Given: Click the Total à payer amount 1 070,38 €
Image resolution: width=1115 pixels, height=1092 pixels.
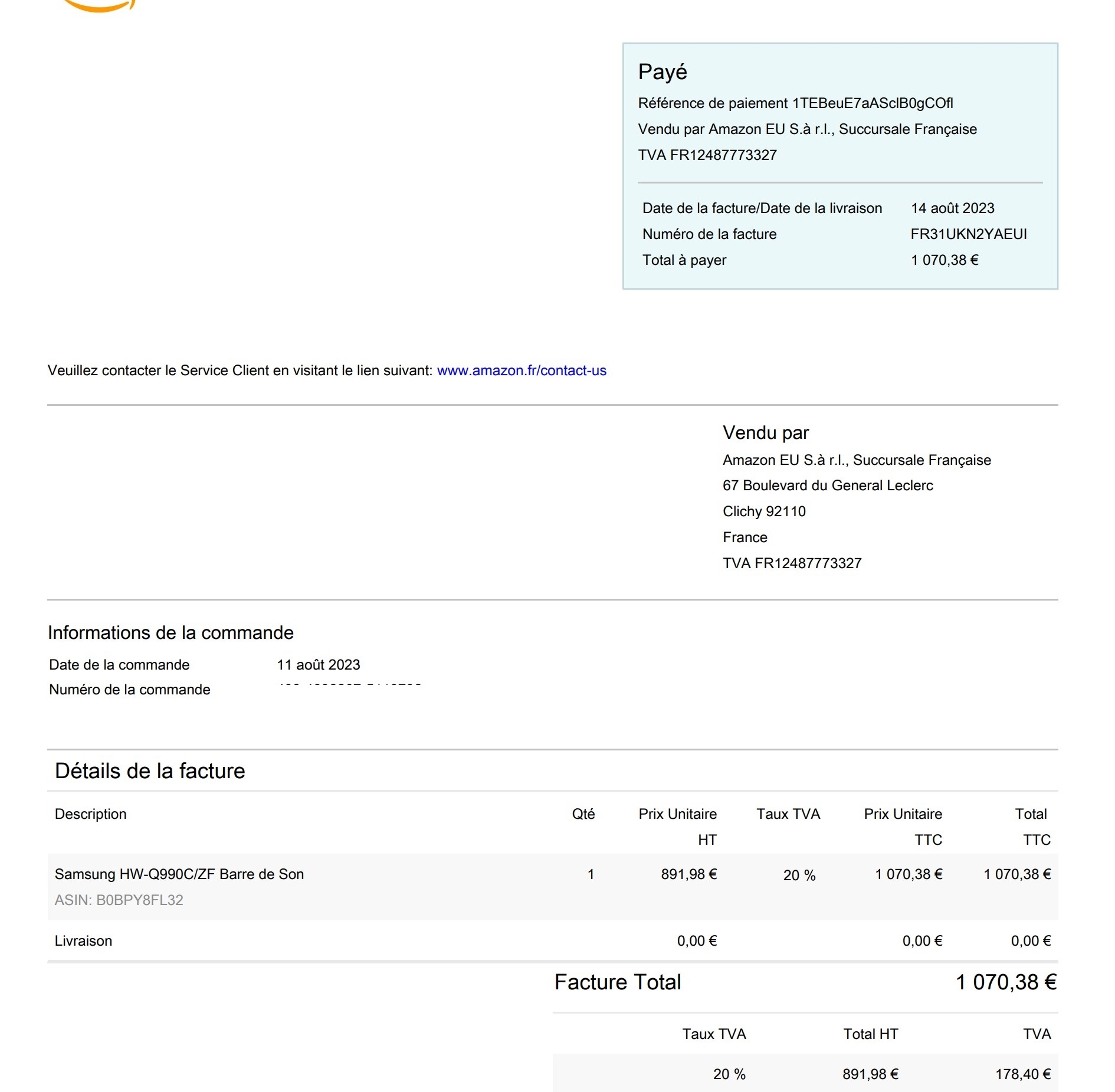Looking at the screenshot, I should pyautogui.click(x=945, y=260).
